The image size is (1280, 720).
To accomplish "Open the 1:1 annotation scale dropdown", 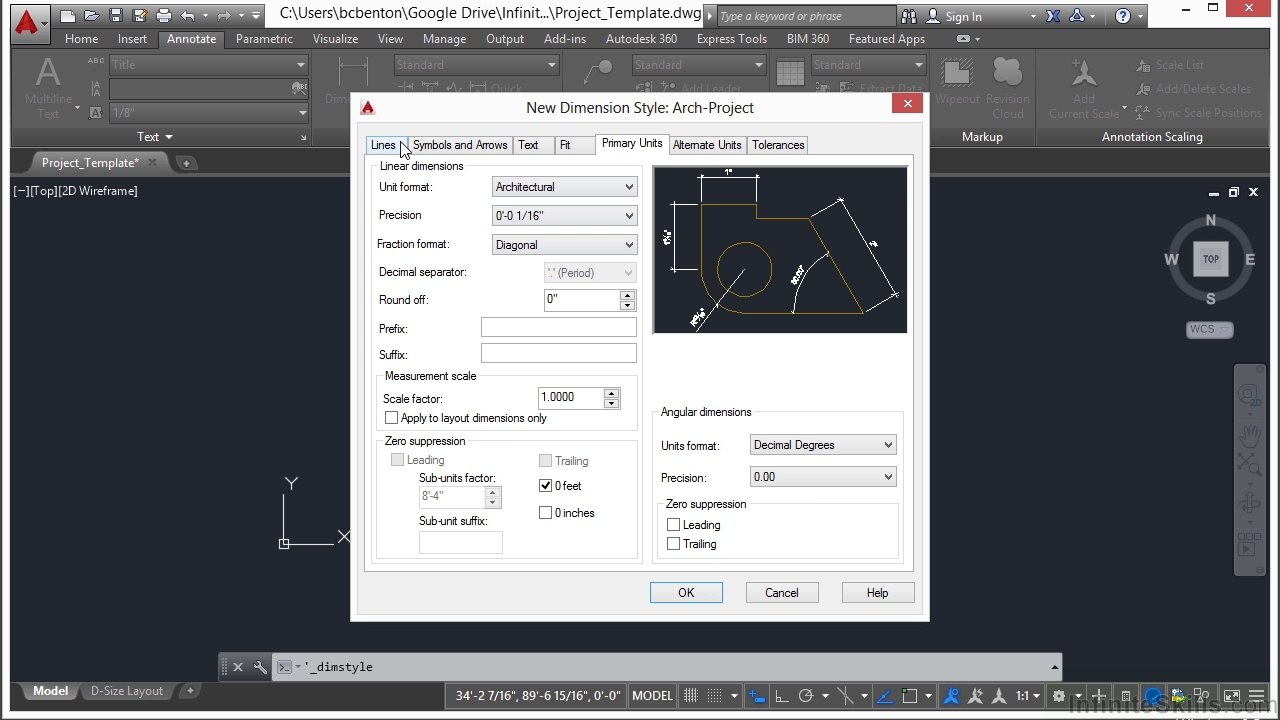I will [1029, 696].
